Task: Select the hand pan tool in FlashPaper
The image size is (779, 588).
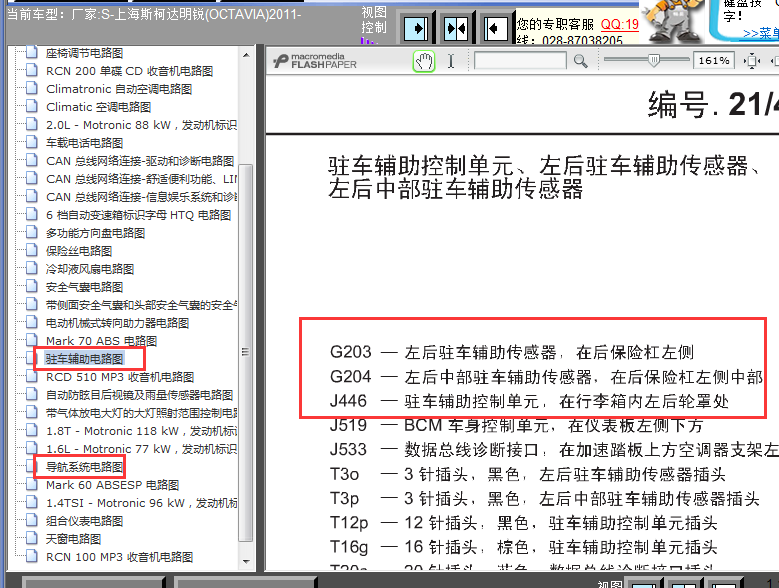Action: coord(424,62)
